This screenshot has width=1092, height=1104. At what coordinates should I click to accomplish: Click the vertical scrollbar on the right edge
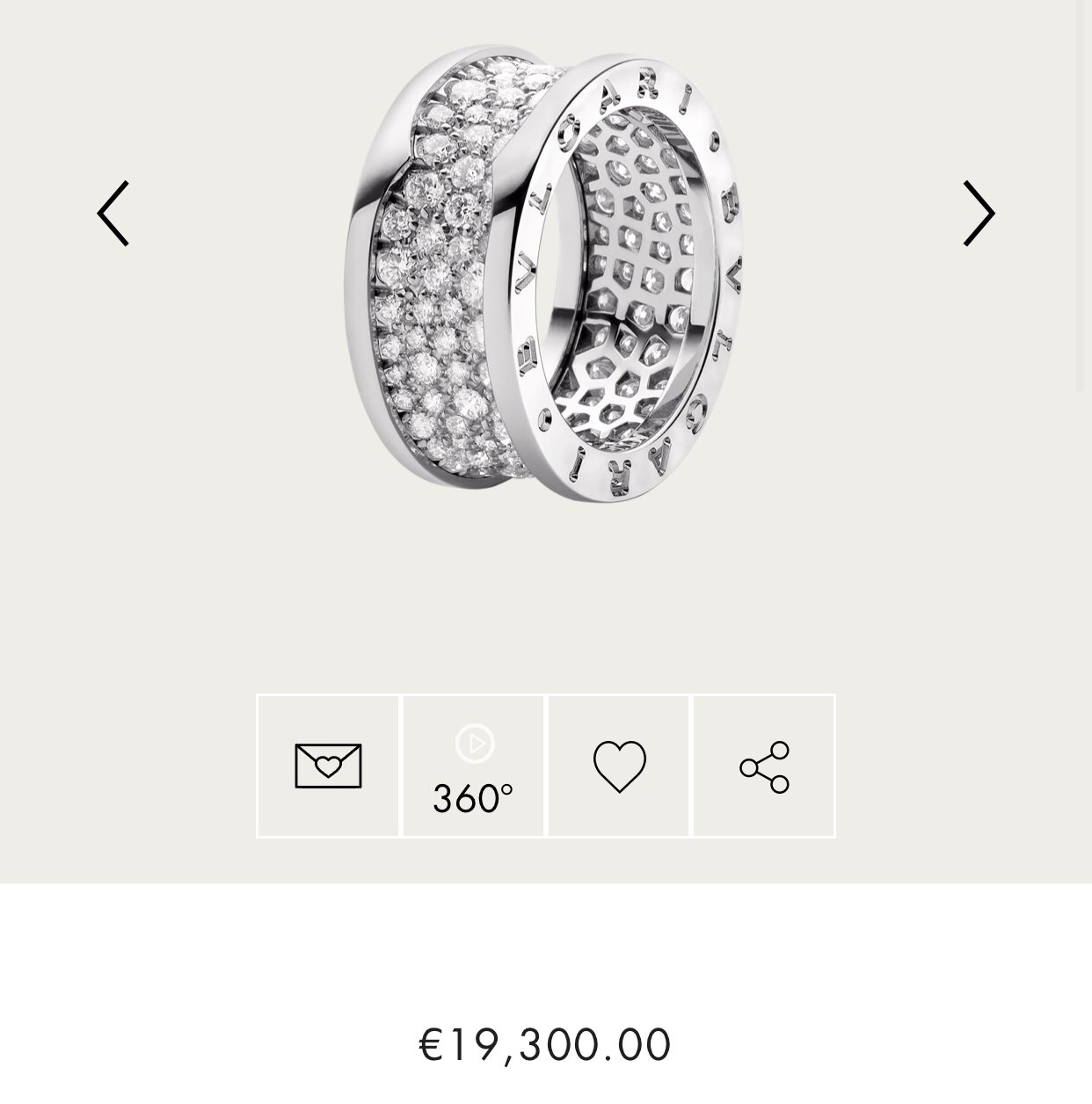(1083, 195)
